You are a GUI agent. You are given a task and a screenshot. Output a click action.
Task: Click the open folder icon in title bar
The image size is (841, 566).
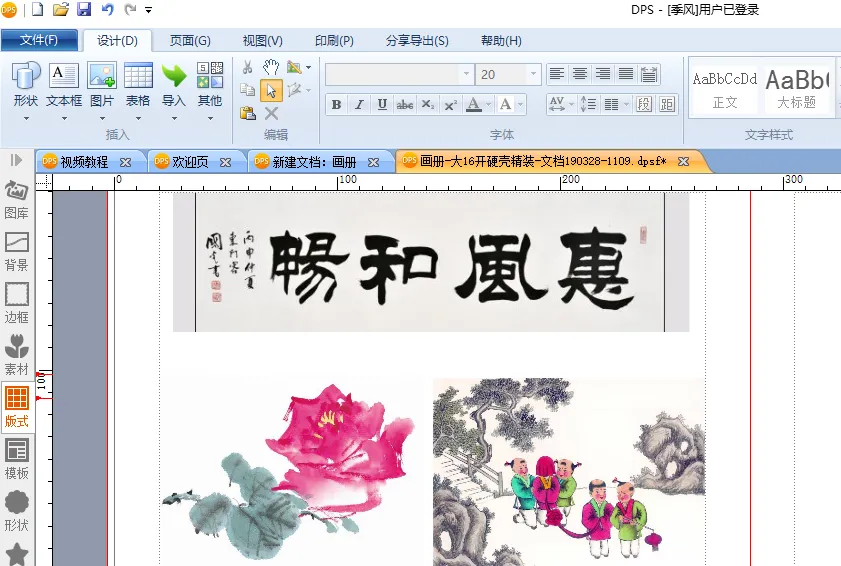click(61, 9)
